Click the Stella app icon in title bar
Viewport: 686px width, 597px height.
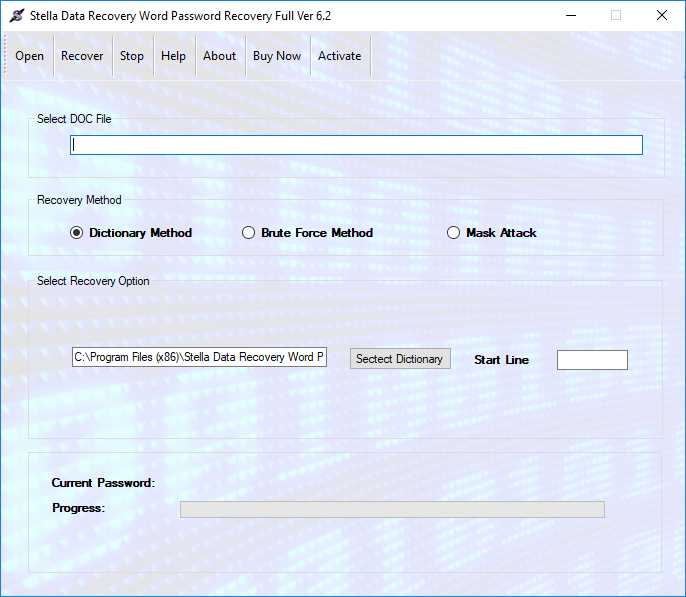[17, 16]
